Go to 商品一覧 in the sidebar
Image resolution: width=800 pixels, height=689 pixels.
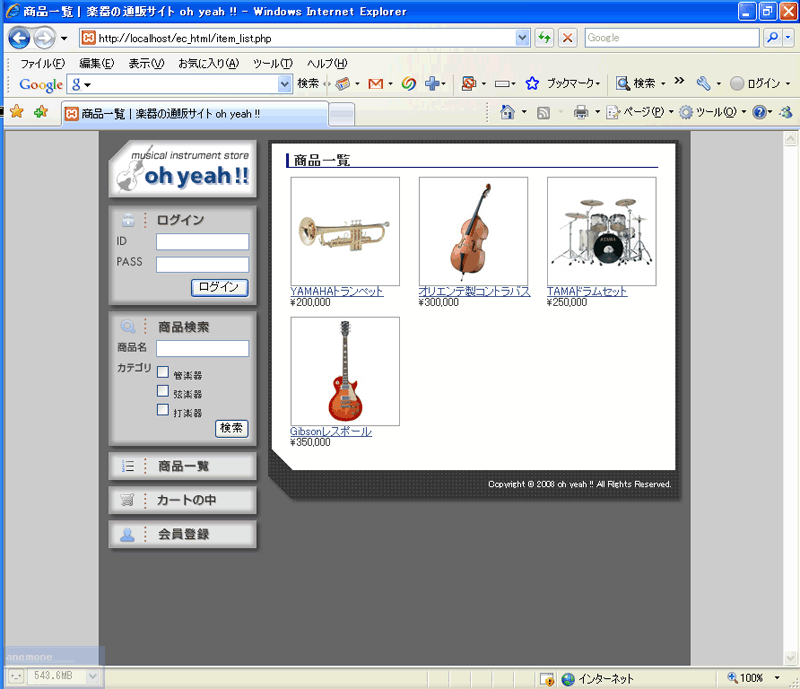coord(183,466)
